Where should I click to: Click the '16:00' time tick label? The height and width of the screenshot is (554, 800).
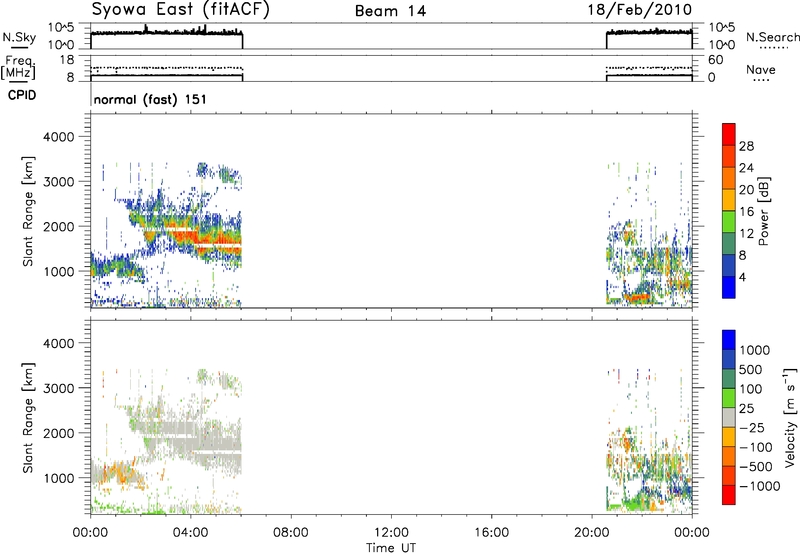[491, 533]
